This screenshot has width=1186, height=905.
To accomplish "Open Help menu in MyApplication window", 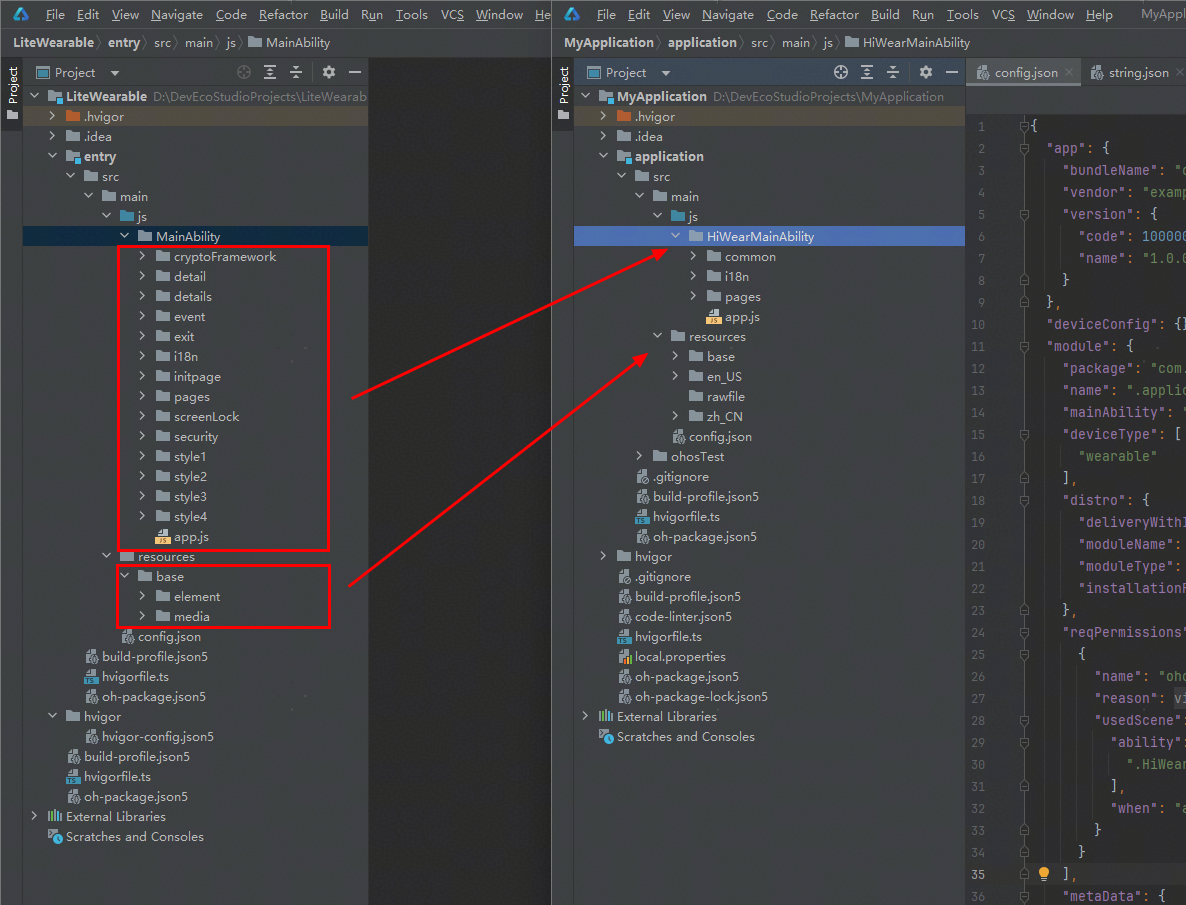I will pyautogui.click(x=1099, y=14).
